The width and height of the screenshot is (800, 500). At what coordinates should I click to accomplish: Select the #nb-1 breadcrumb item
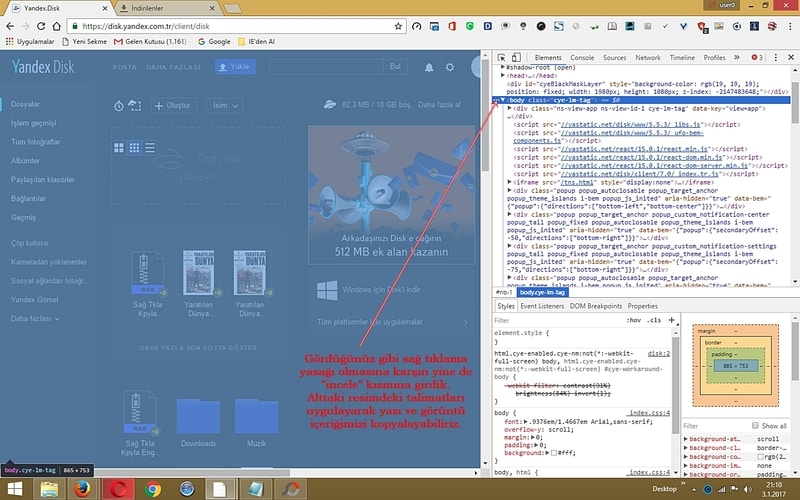coord(504,292)
